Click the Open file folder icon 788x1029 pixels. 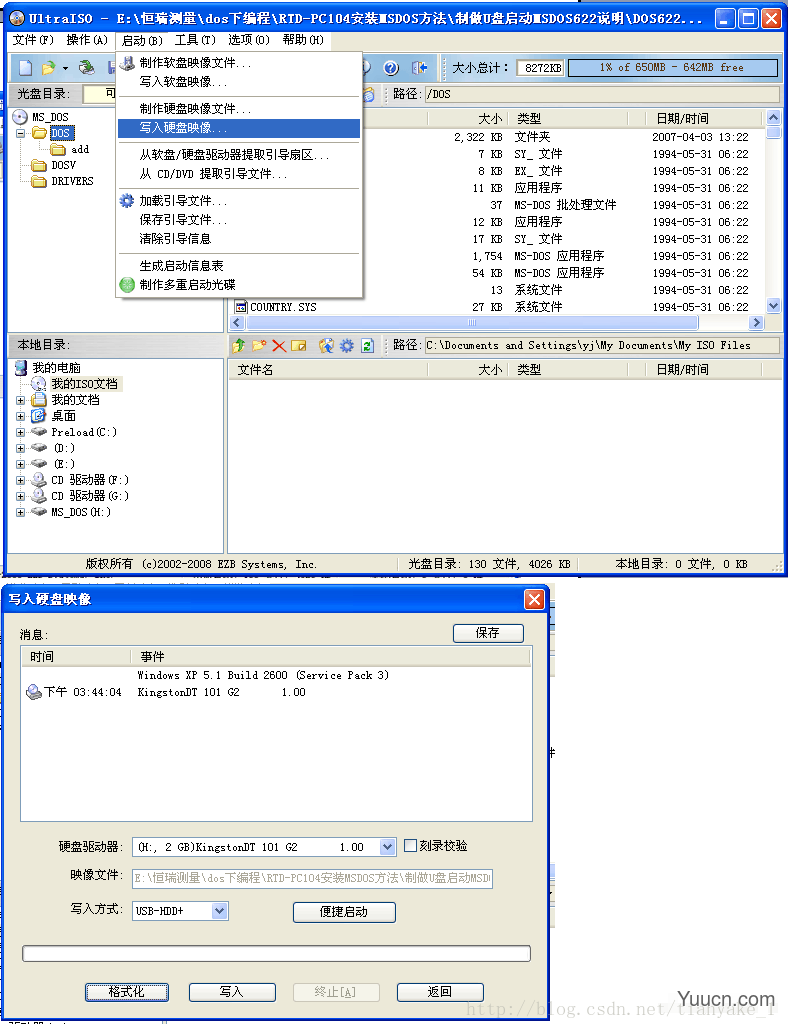(x=48, y=68)
